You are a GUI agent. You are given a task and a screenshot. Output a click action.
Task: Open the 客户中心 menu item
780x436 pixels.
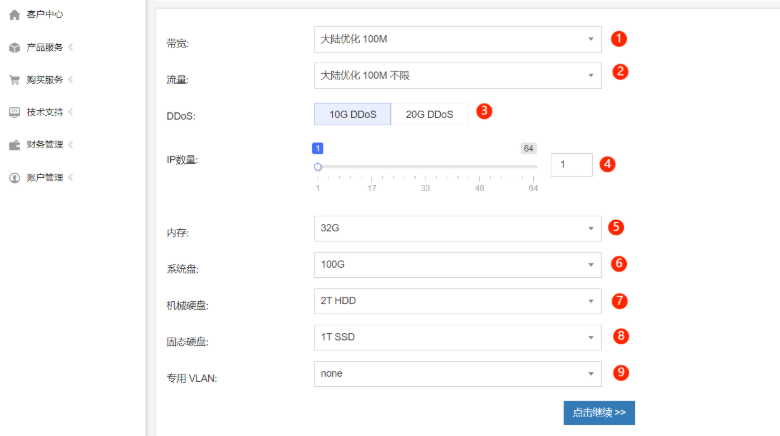[x=45, y=14]
